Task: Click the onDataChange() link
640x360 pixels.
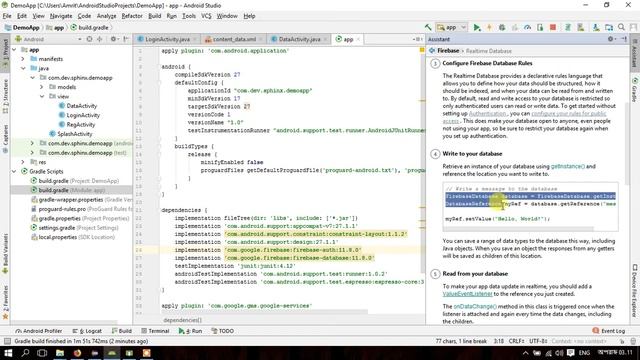Action: pos(475,307)
